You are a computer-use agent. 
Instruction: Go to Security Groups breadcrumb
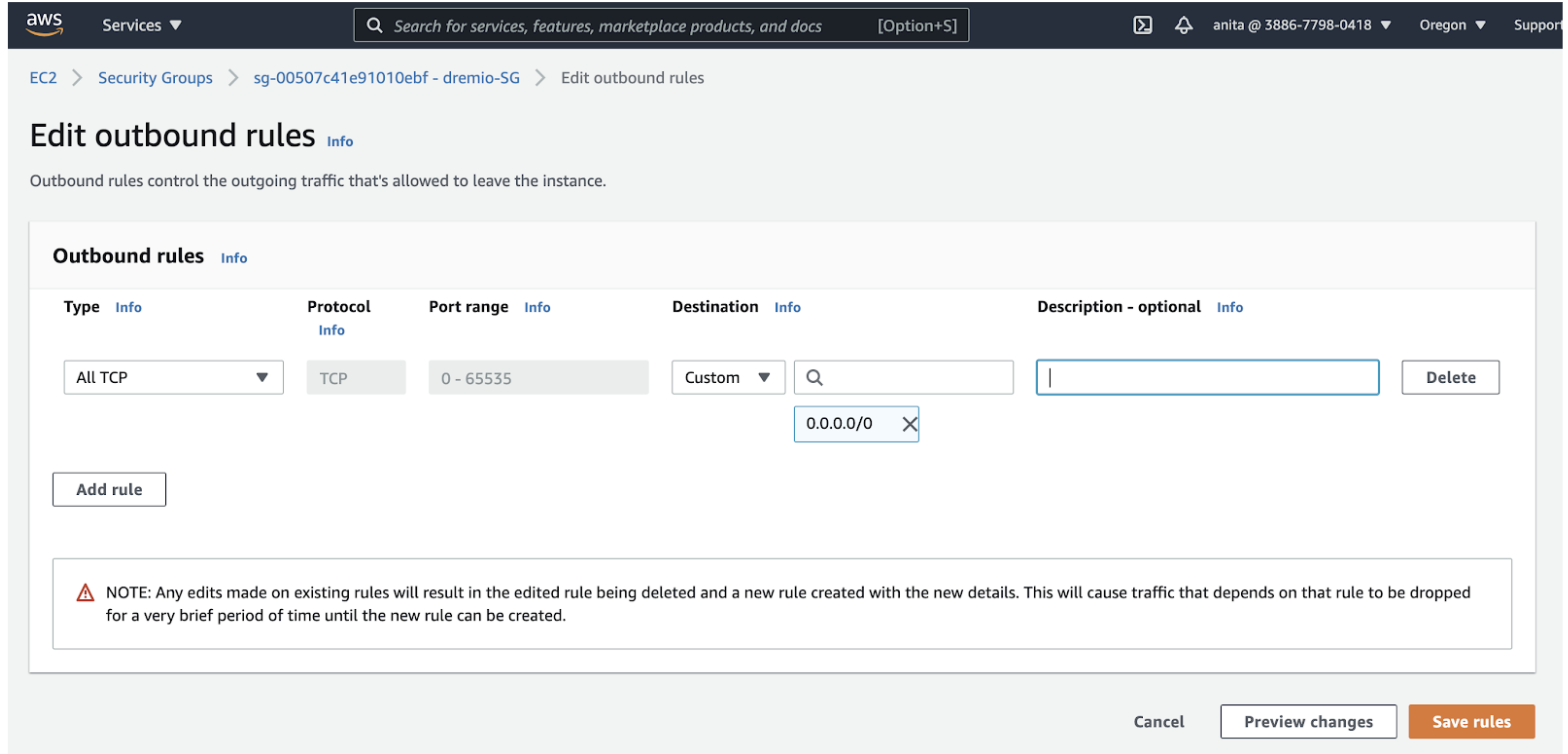pyautogui.click(x=155, y=78)
